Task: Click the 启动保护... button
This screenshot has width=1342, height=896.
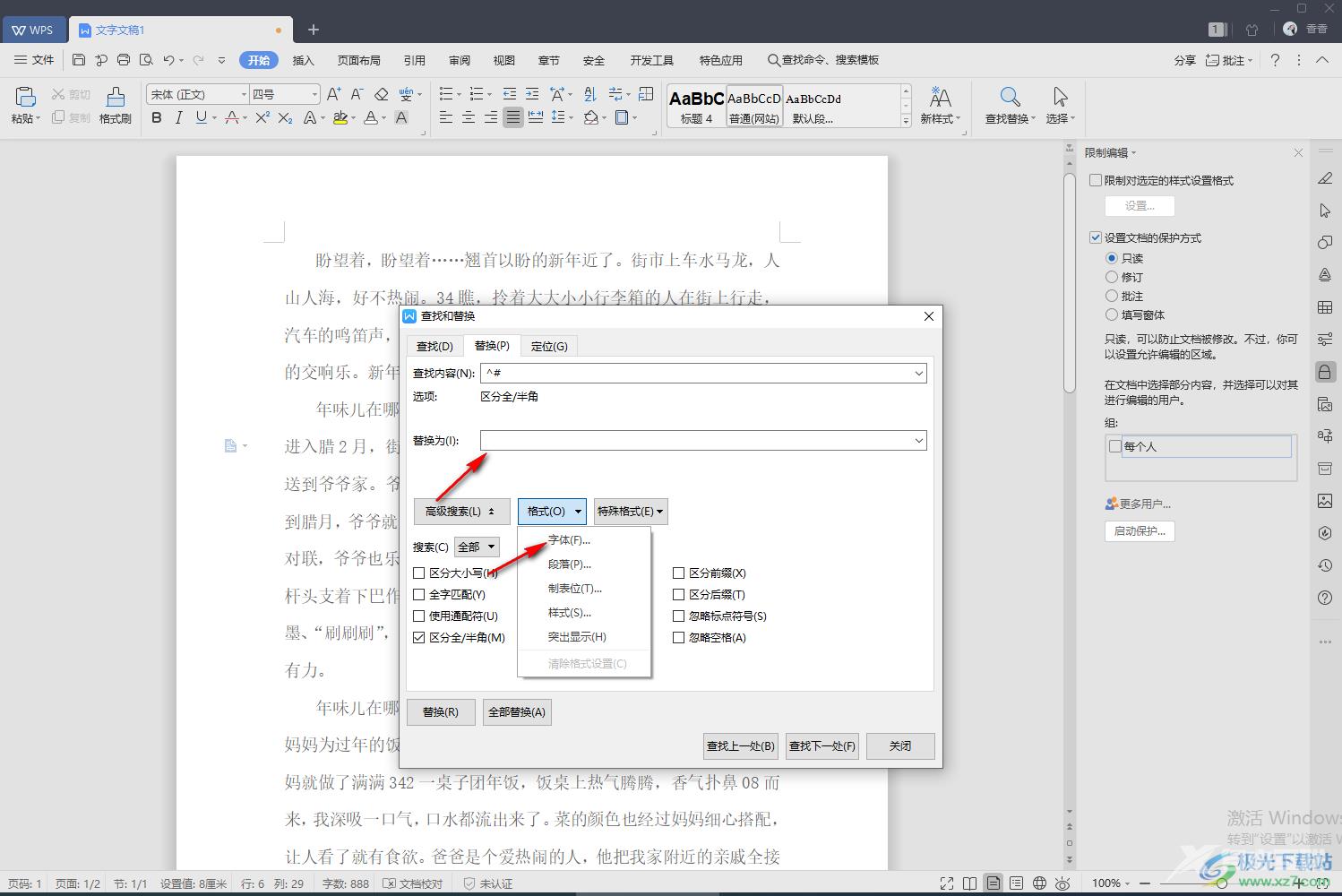Action: [x=1140, y=531]
